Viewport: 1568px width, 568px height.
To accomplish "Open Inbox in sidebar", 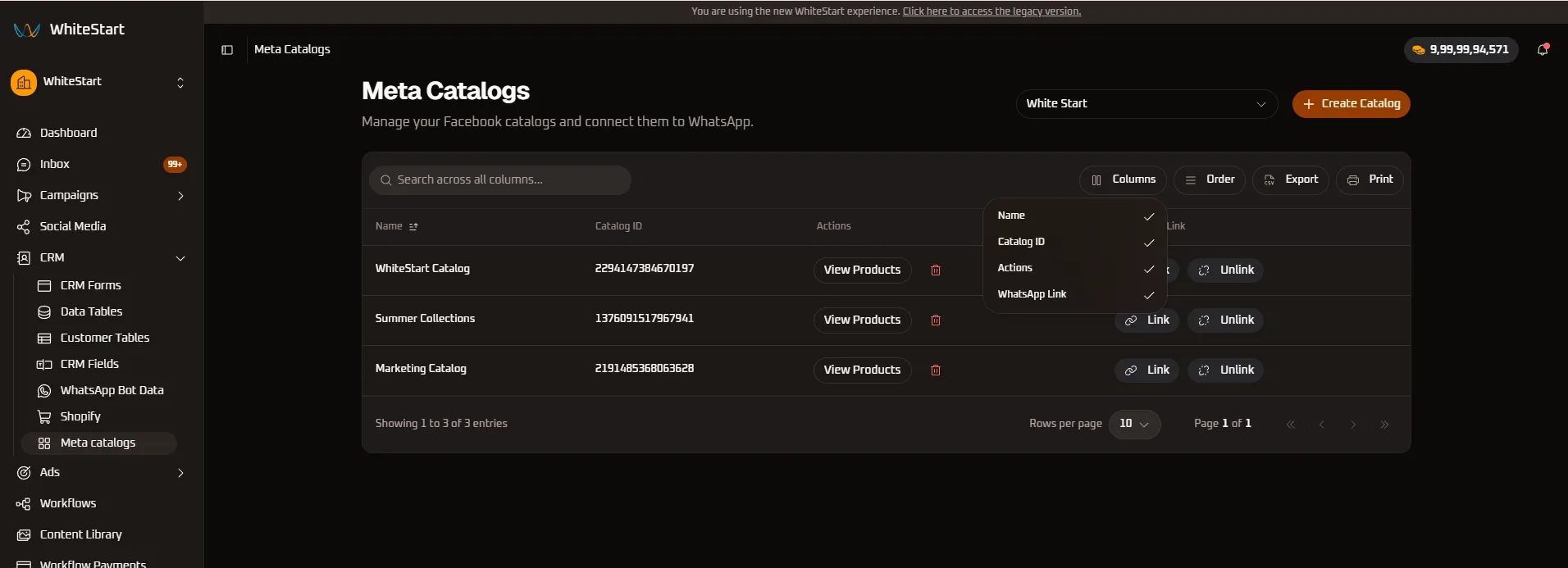I will [102, 164].
